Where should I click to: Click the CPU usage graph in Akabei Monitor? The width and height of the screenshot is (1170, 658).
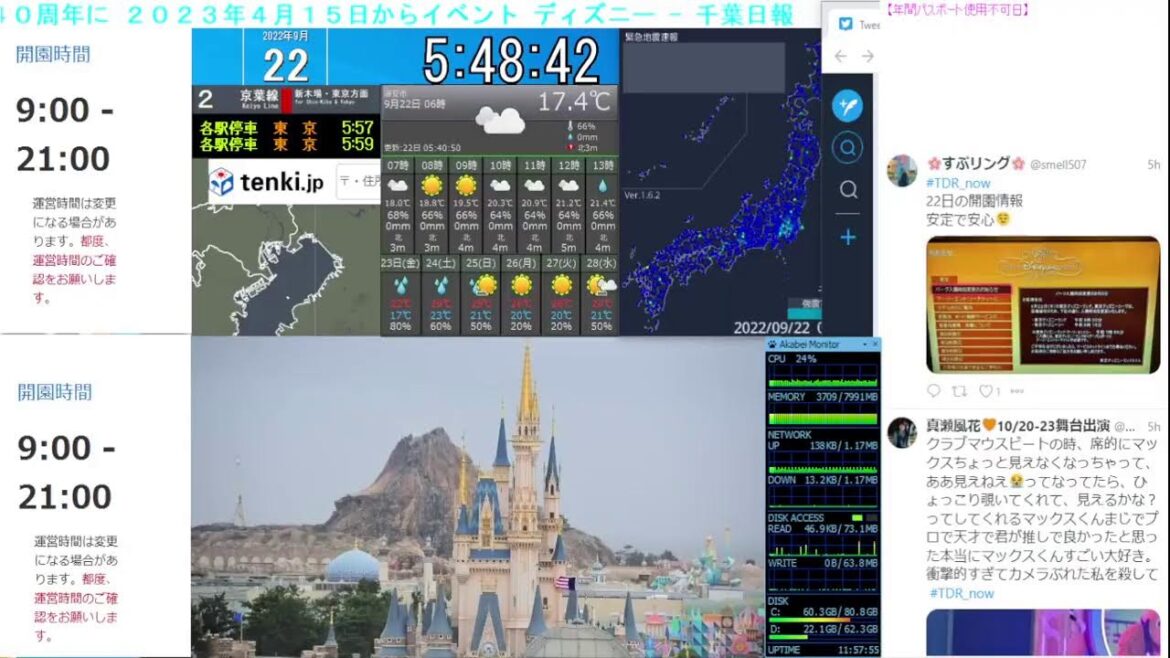(x=823, y=377)
